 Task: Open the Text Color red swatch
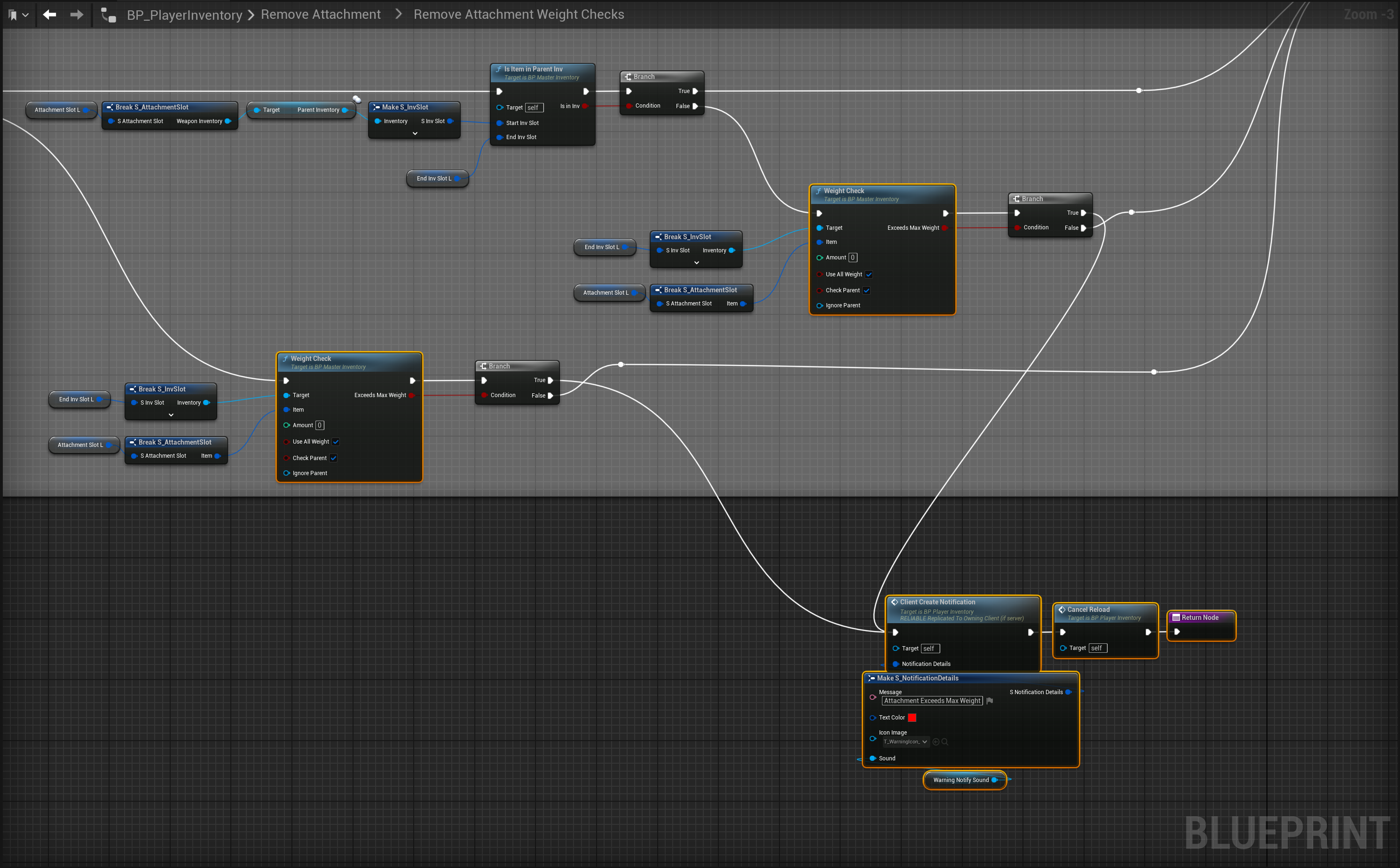coord(912,718)
